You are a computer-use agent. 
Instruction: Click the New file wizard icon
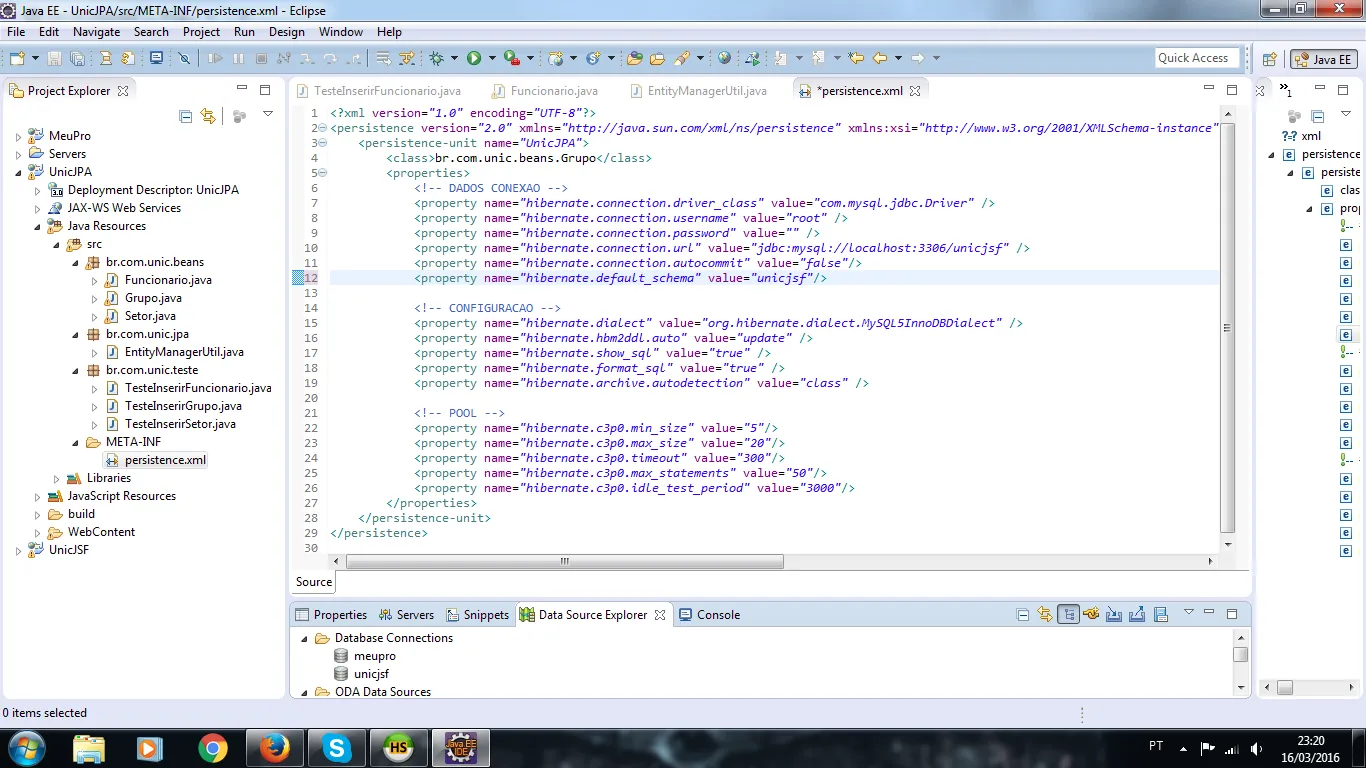17,59
